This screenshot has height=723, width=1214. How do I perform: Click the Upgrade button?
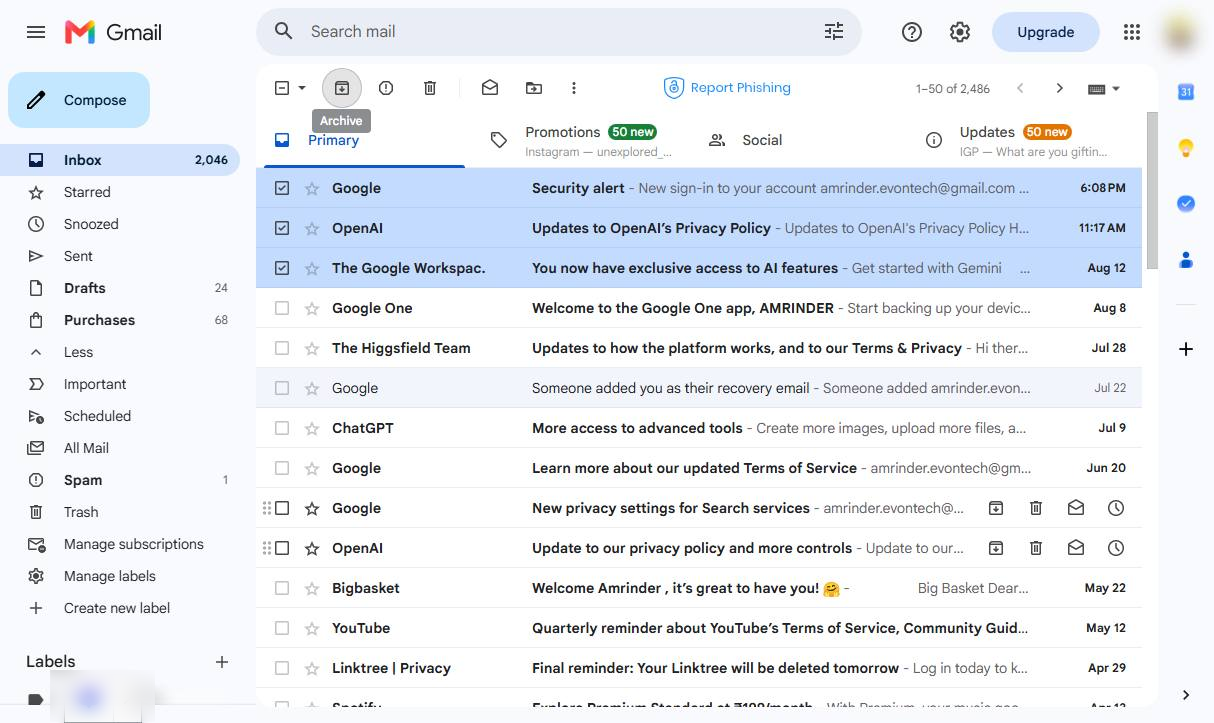1045,32
